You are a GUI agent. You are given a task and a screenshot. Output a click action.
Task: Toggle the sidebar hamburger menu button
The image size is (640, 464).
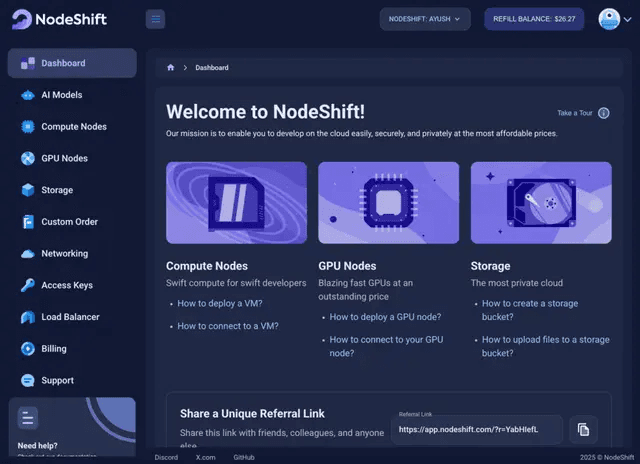click(156, 19)
